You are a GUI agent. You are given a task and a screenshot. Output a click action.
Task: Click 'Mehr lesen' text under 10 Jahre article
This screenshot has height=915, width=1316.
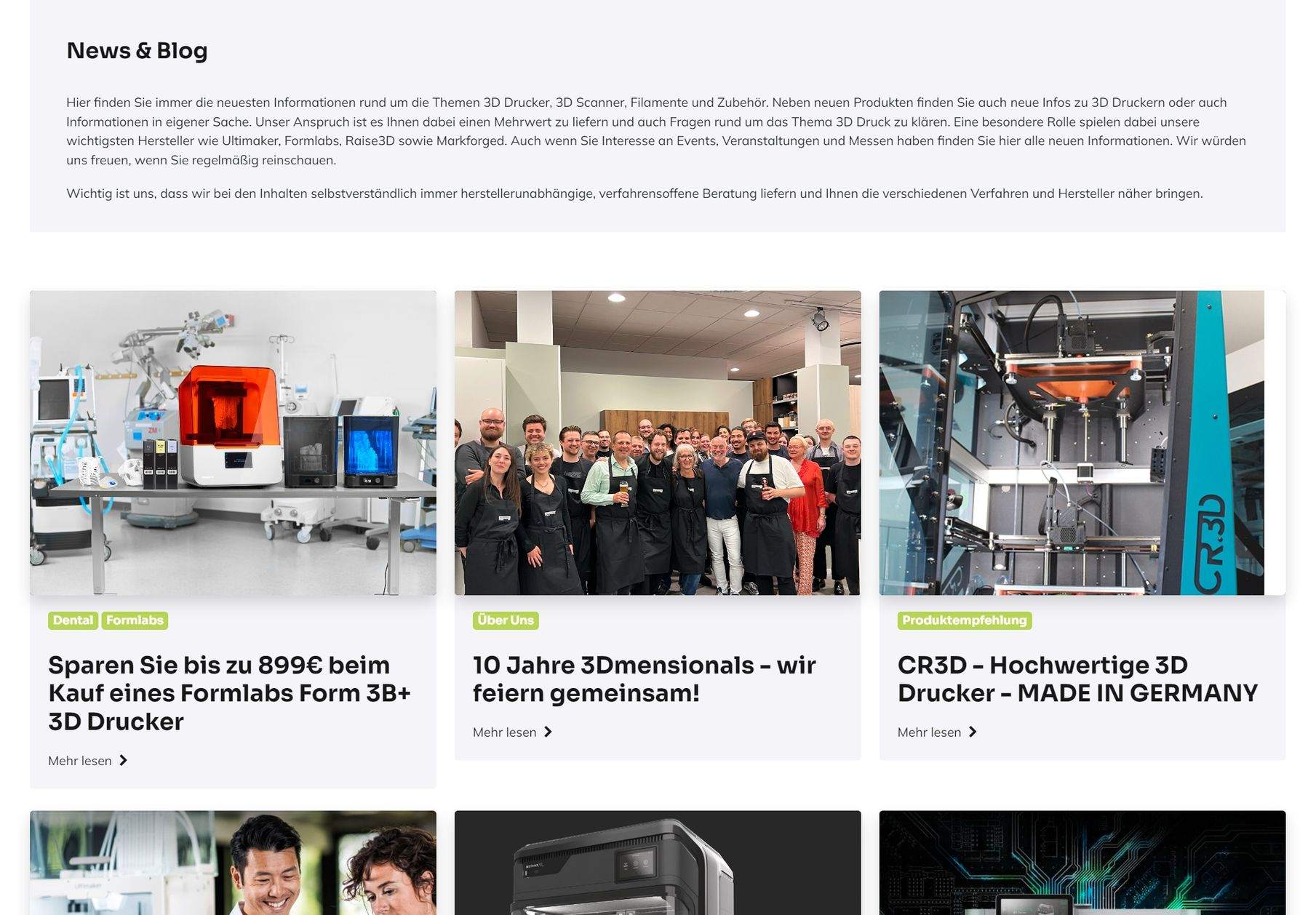click(504, 732)
